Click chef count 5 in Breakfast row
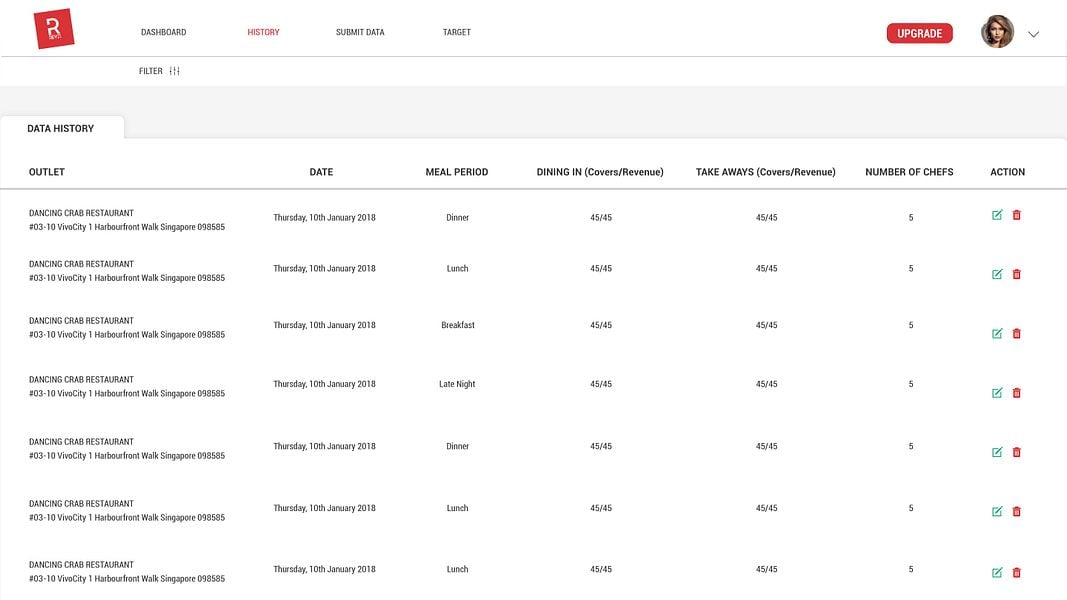 click(x=910, y=325)
